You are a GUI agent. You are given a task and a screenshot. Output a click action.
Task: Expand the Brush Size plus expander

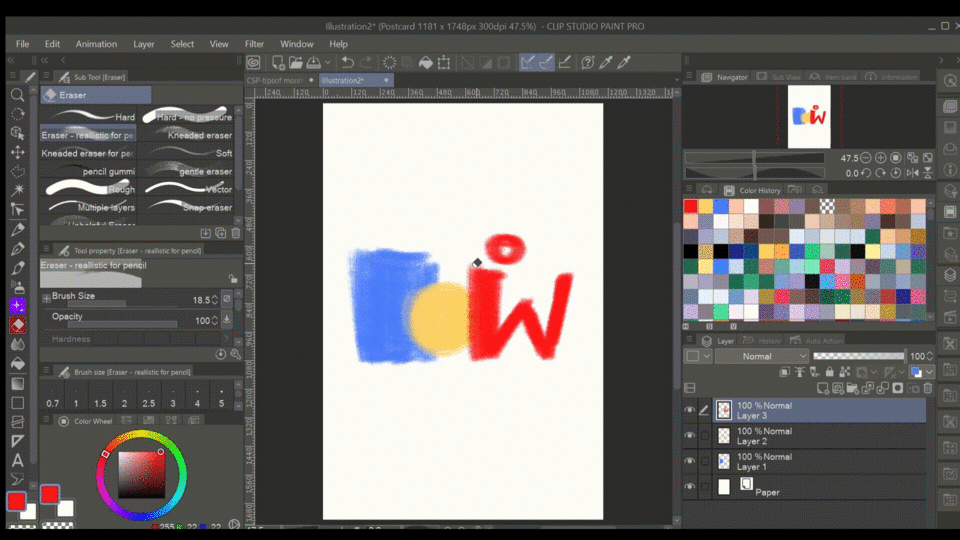(x=47, y=298)
